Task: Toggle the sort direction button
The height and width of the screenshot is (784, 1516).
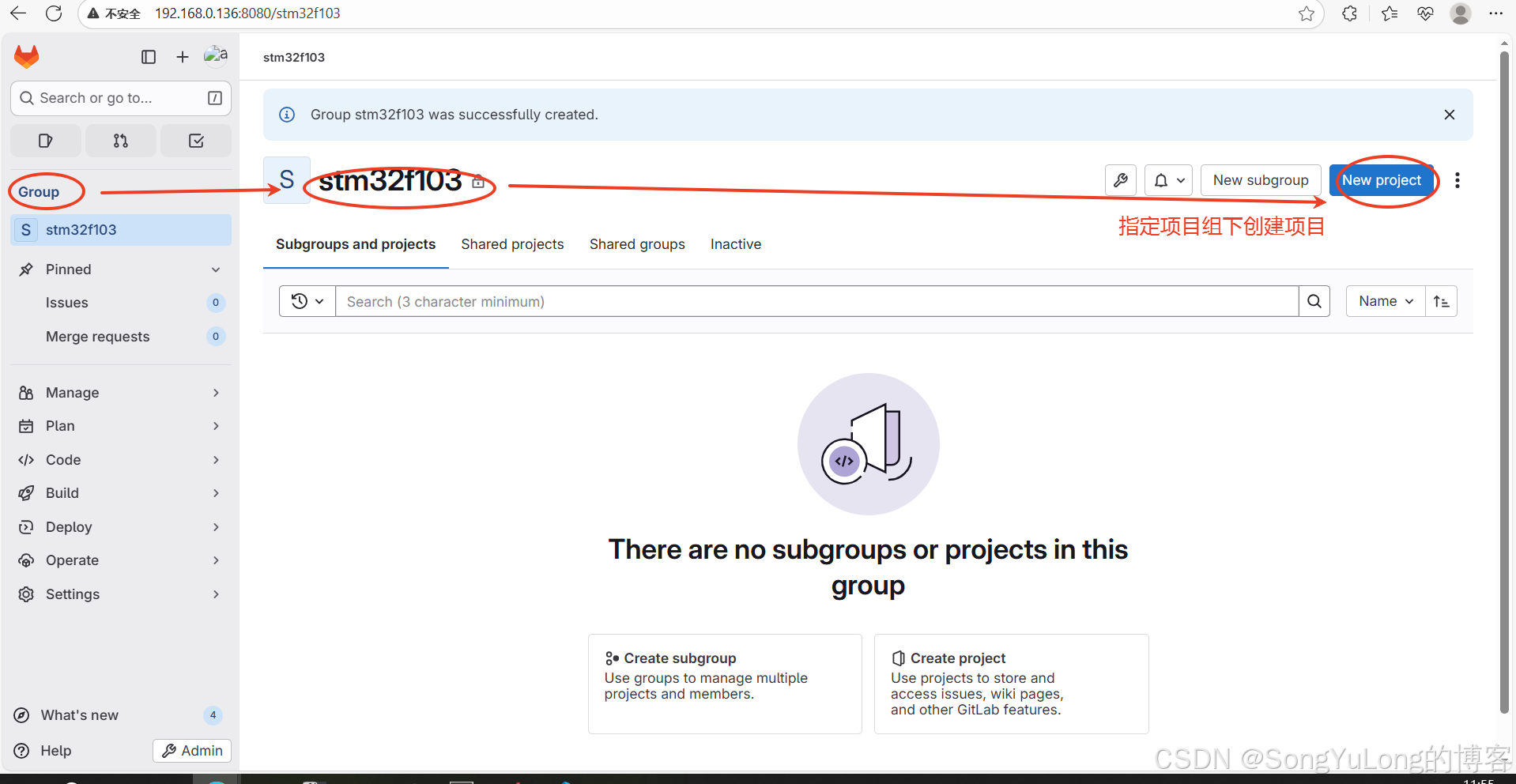Action: 1441,301
